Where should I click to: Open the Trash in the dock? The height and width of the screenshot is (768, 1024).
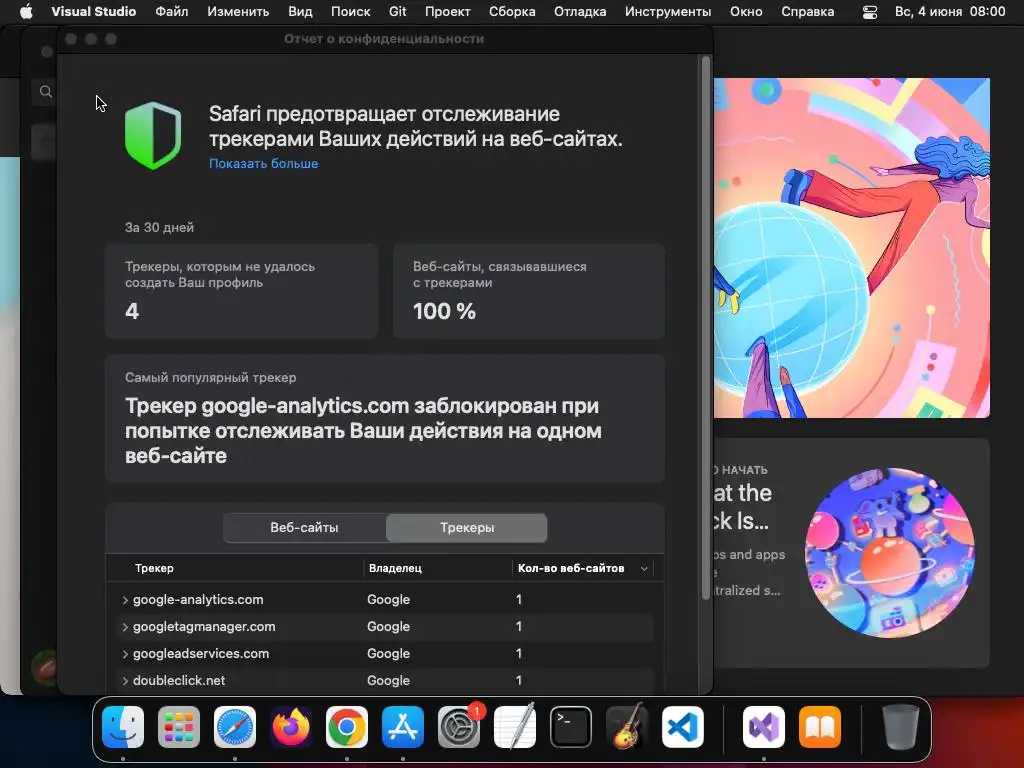coord(901,727)
